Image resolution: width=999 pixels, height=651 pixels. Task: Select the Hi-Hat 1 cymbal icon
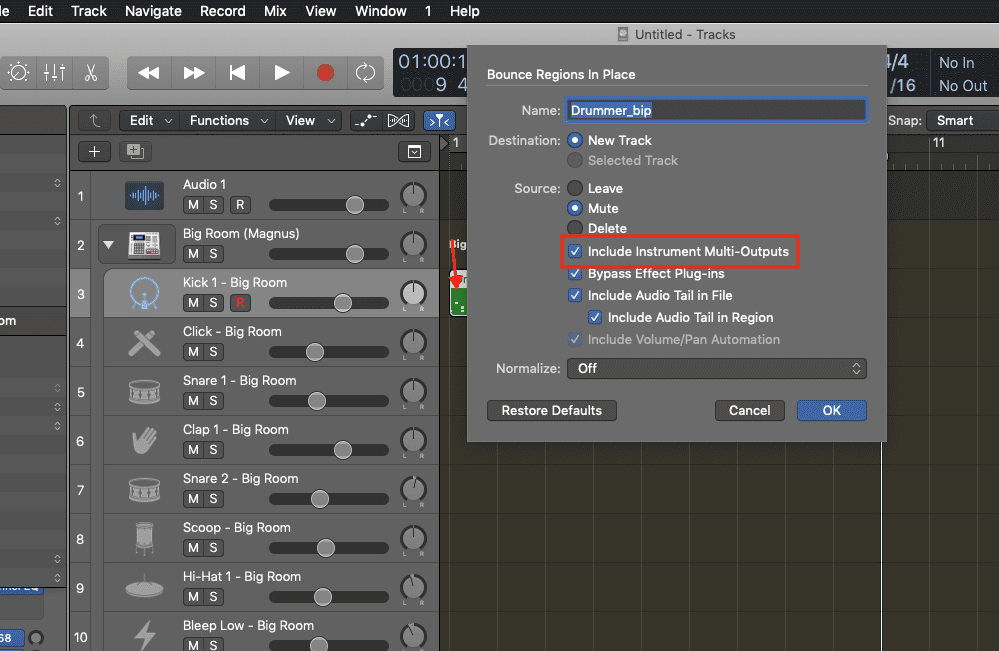coord(144,588)
